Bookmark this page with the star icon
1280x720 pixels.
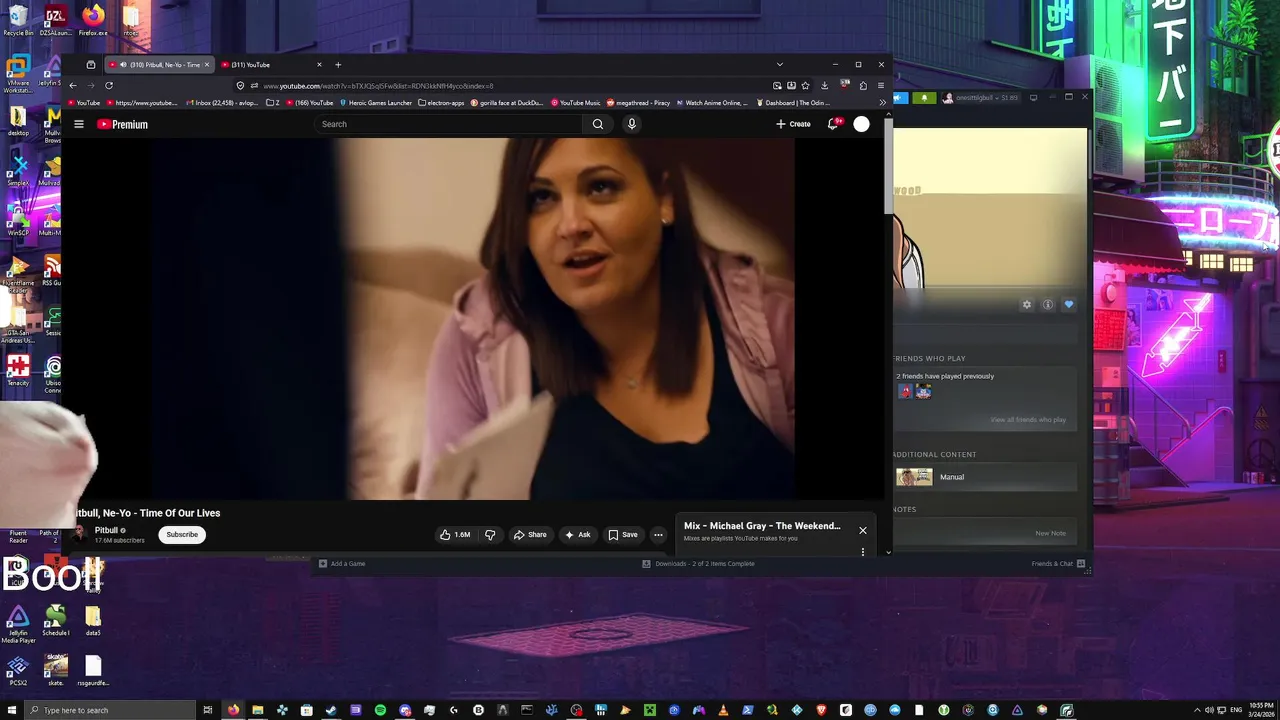click(805, 86)
